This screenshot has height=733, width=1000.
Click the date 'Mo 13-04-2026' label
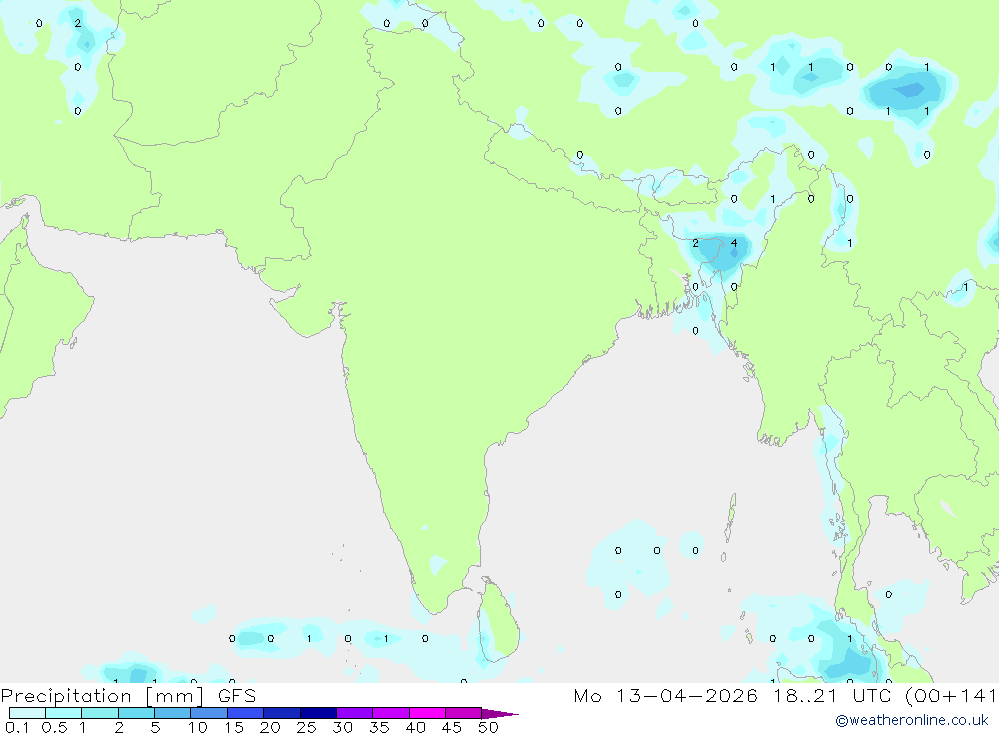[666, 695]
